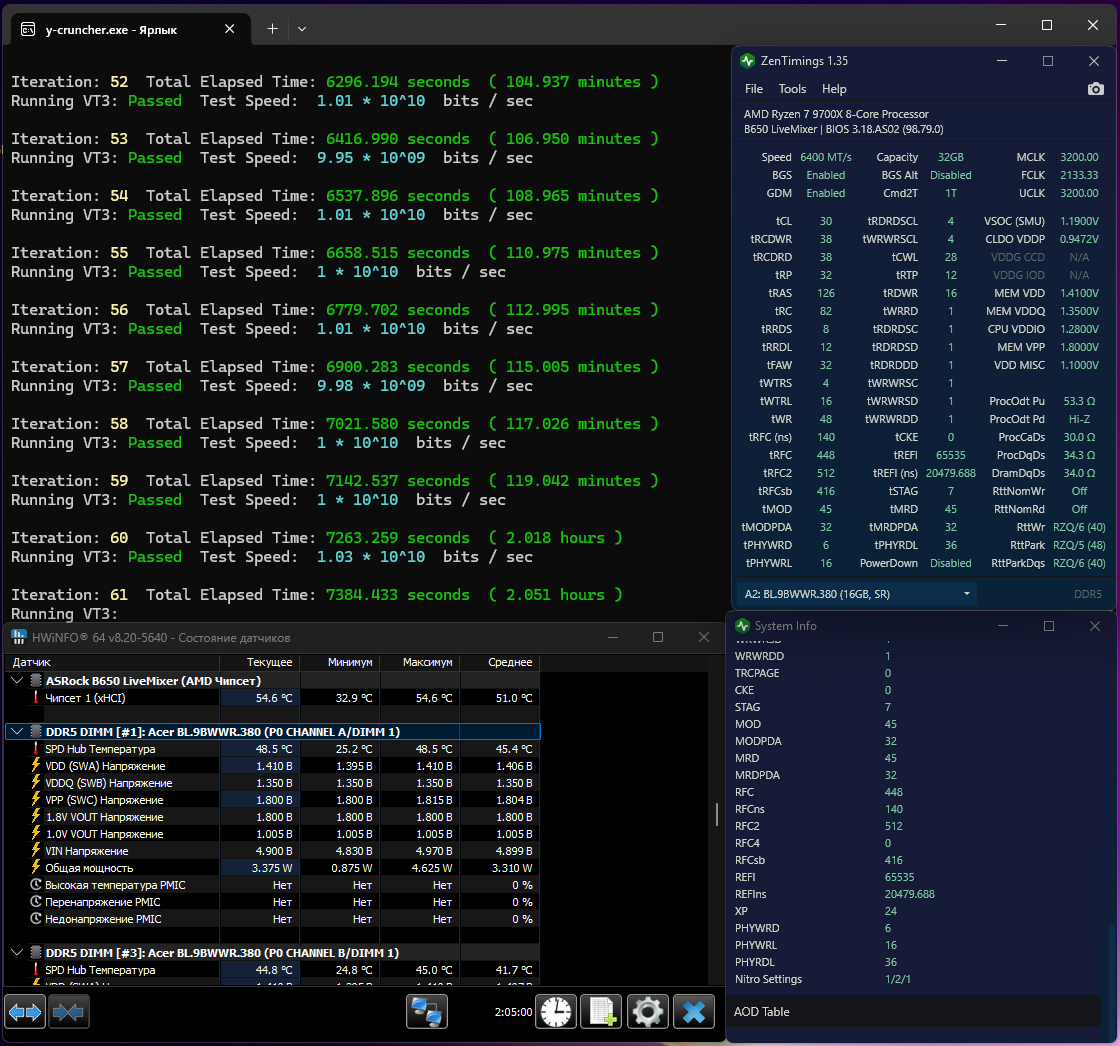This screenshot has width=1120, height=1046.
Task: Open terminal tab profile dropdown chevron
Action: point(302,29)
